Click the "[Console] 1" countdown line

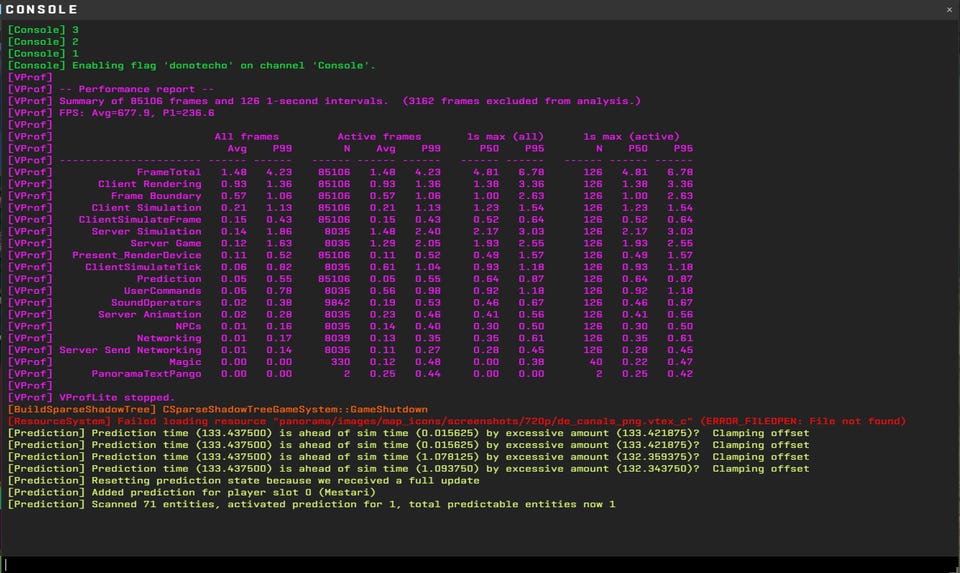pos(43,54)
